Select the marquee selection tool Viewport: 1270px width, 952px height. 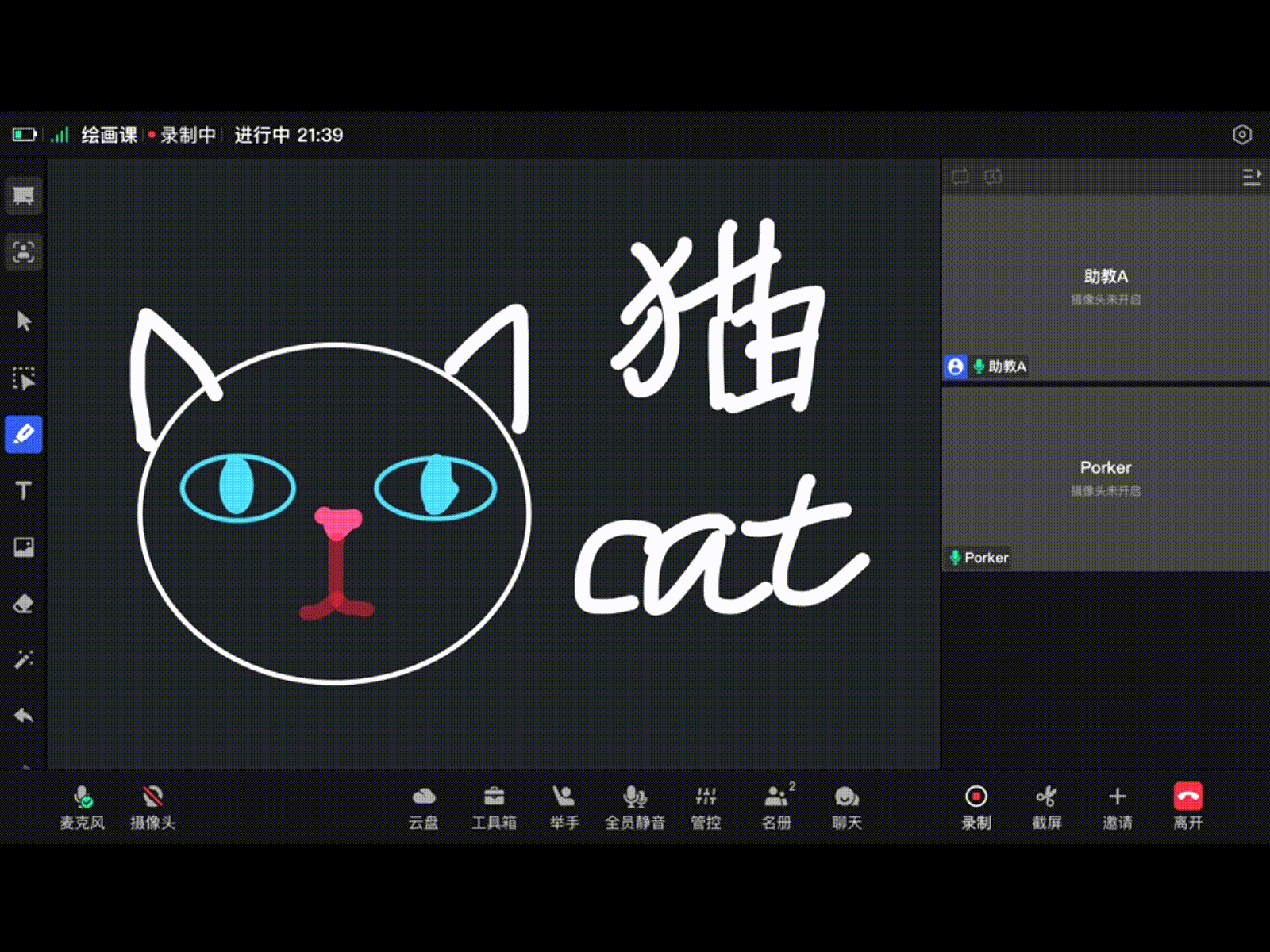24,378
